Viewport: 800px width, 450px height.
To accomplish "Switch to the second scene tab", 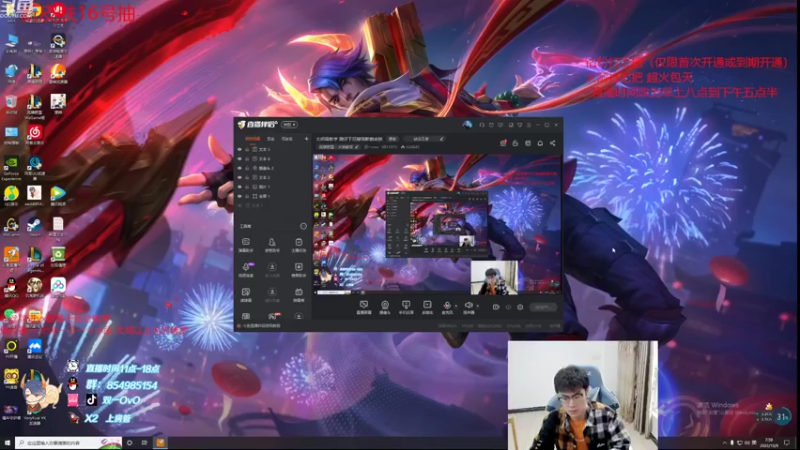I will coord(270,139).
